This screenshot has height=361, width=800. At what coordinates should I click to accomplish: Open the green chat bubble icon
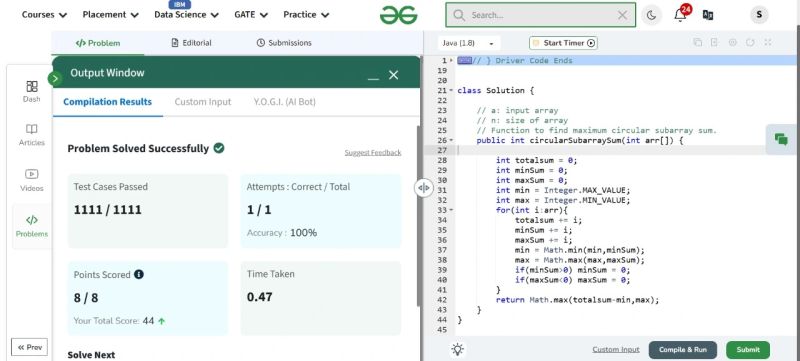pos(781,139)
